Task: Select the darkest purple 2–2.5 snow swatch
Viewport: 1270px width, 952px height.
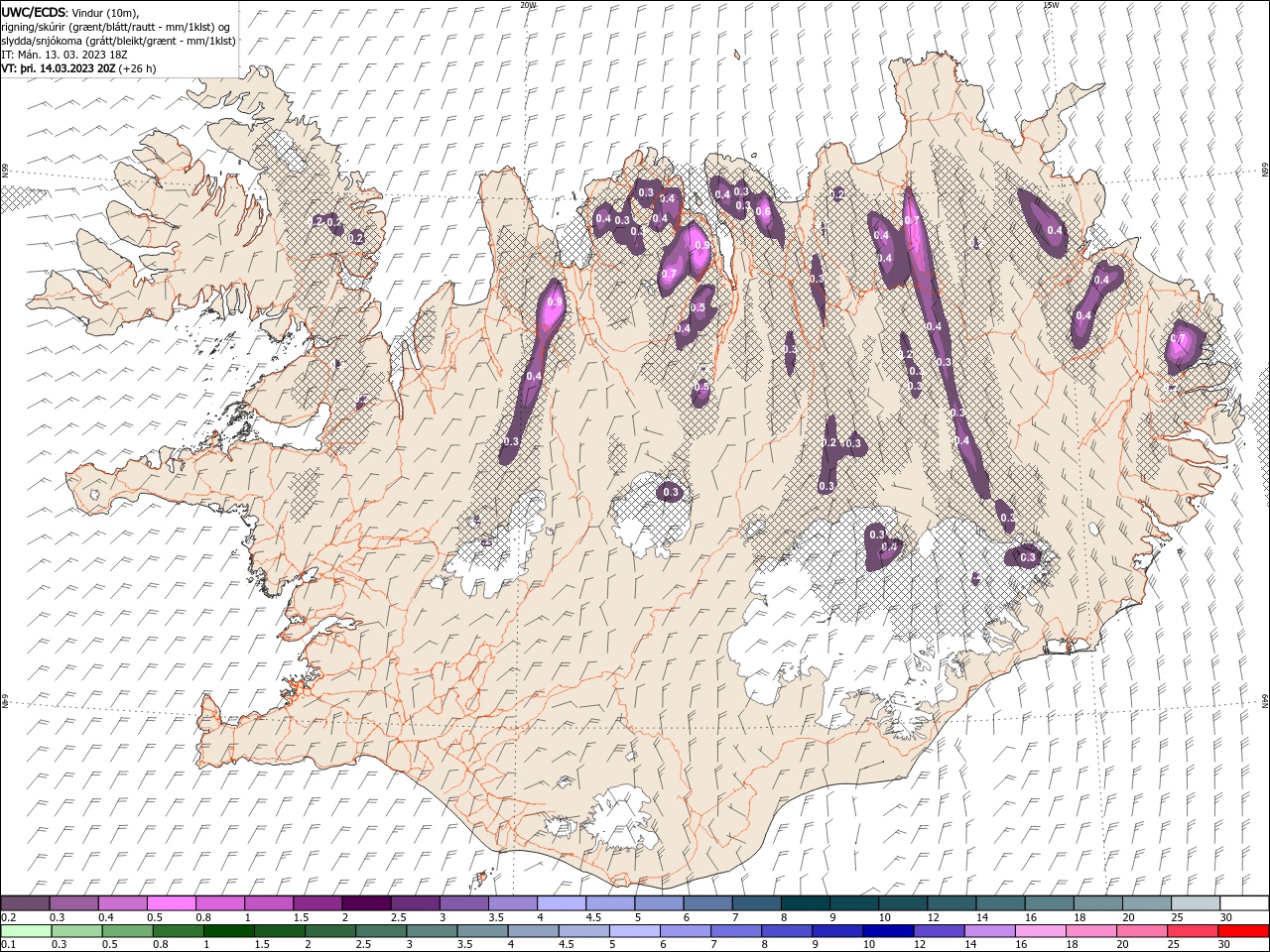Action: coord(367,903)
